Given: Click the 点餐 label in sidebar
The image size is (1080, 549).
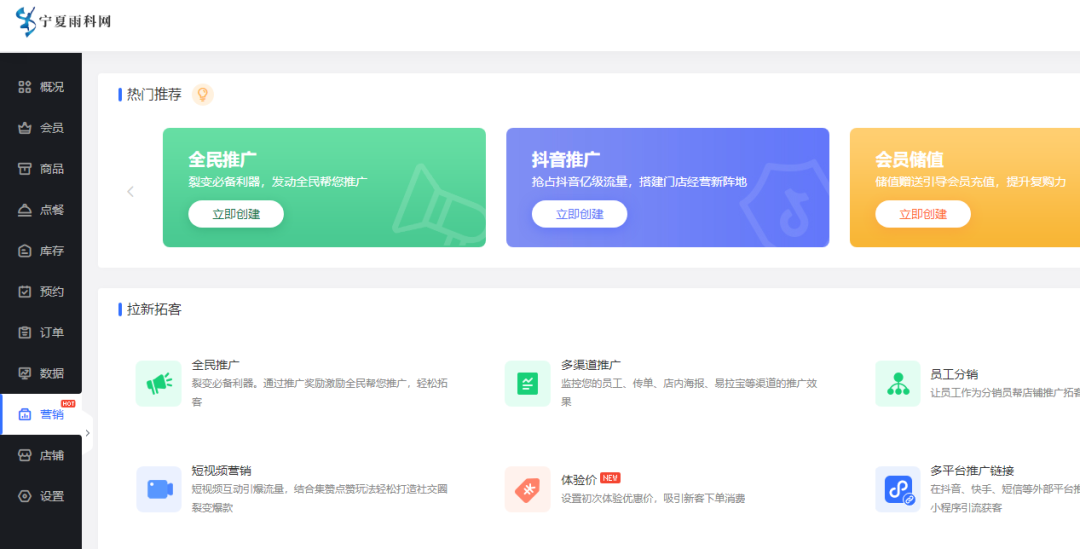Looking at the screenshot, I should [52, 209].
